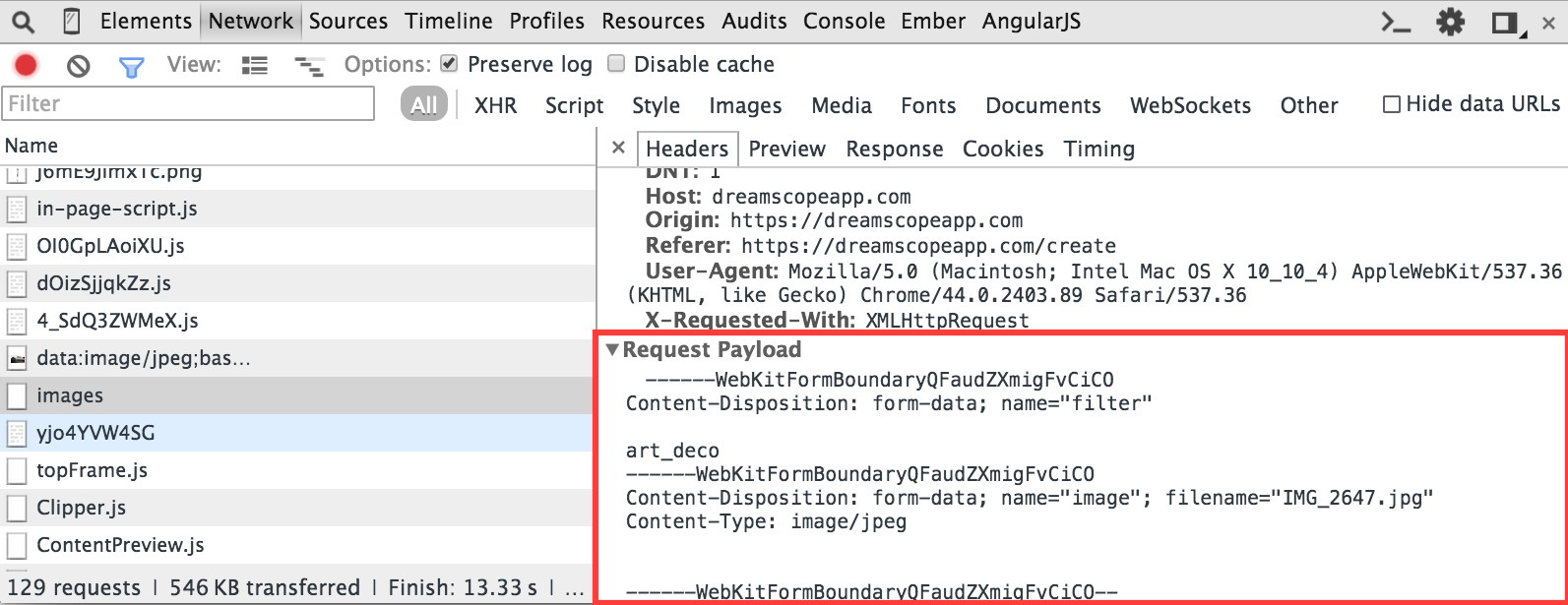Clear the network log with the block icon

(x=79, y=66)
